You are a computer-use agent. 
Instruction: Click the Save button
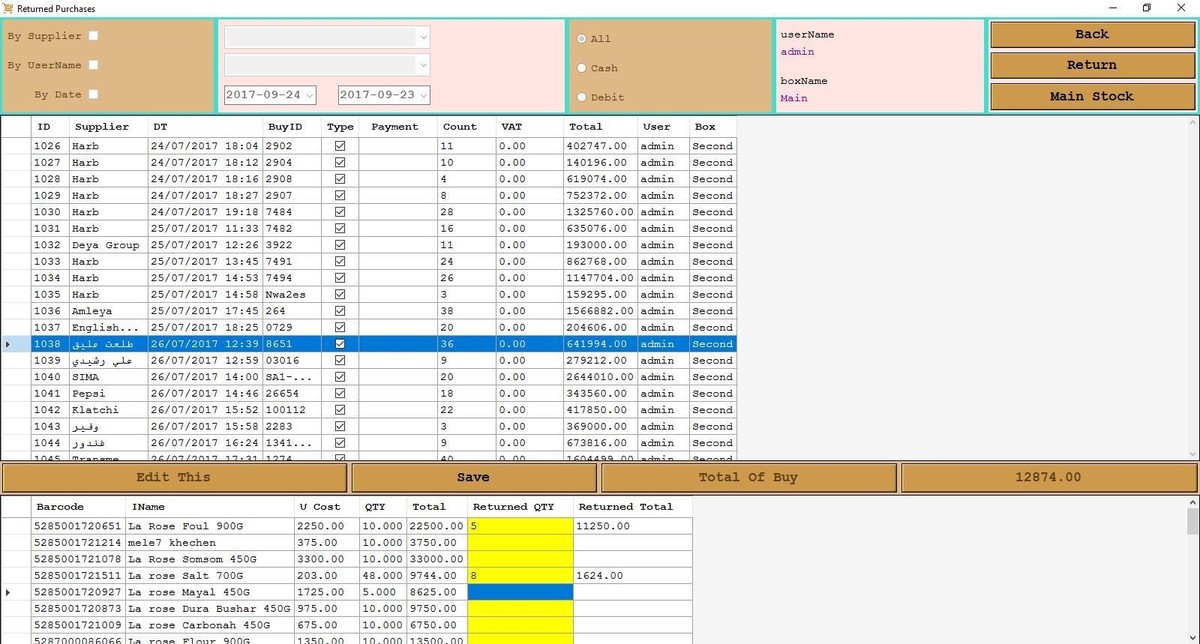[x=473, y=478]
